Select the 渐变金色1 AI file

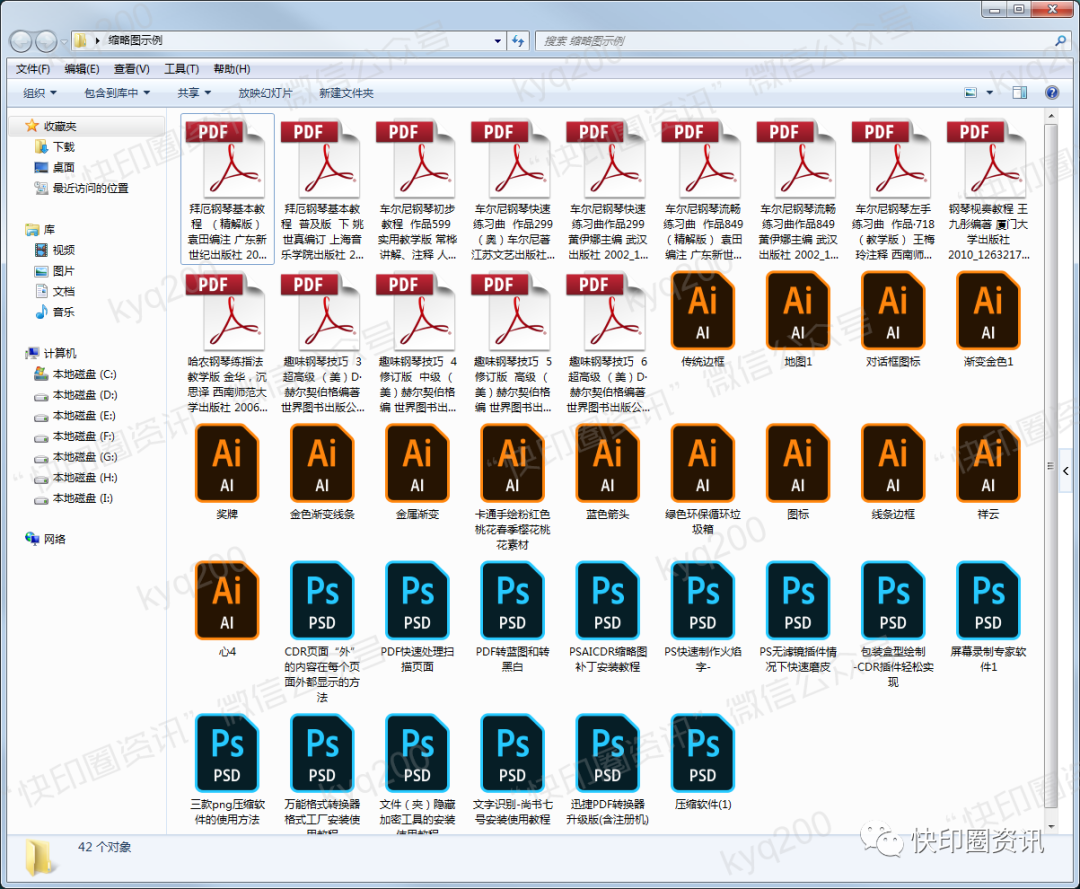click(x=988, y=320)
